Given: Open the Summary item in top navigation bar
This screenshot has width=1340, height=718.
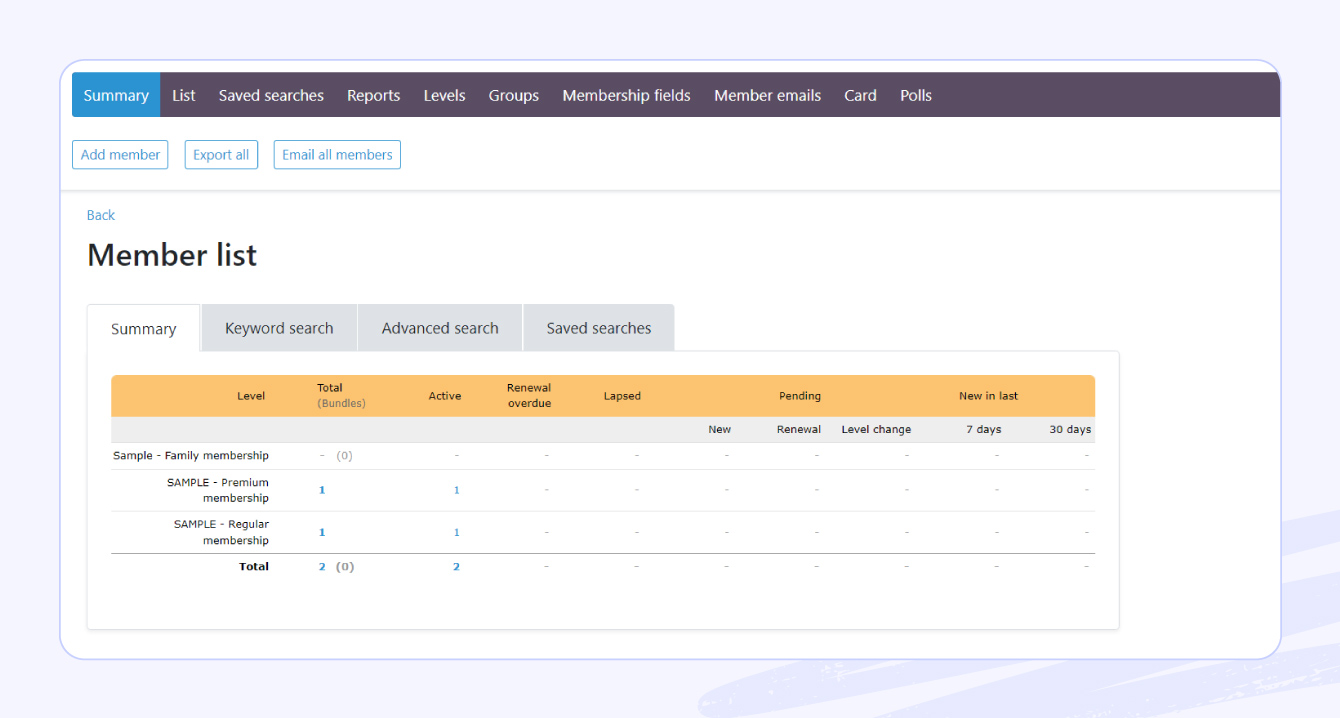Looking at the screenshot, I should (x=116, y=95).
